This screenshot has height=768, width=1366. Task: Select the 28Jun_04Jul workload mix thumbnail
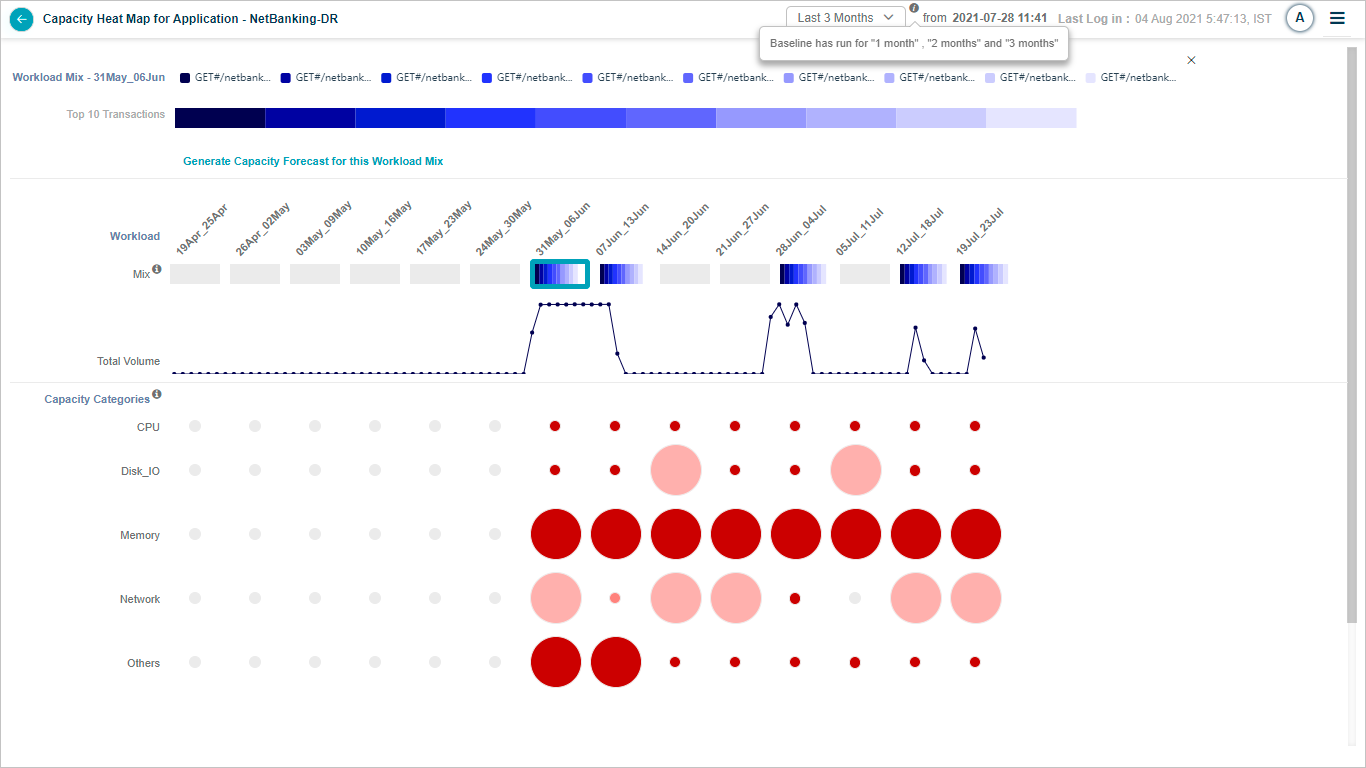803,274
